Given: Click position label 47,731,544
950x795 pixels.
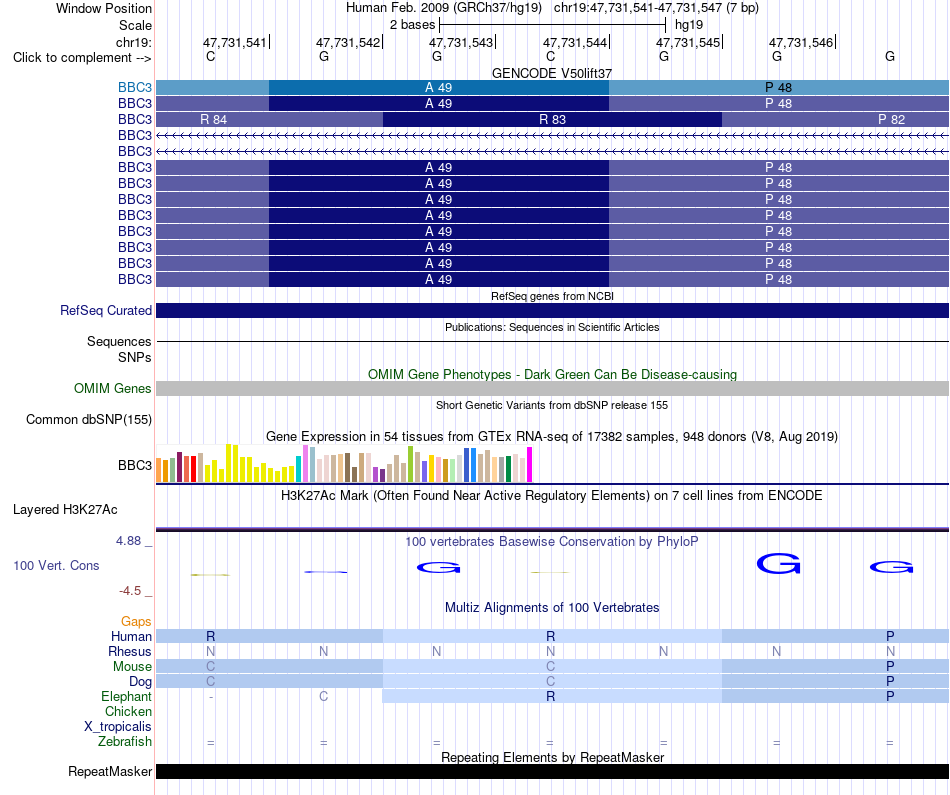Looking at the screenshot, I should pyautogui.click(x=574, y=42).
